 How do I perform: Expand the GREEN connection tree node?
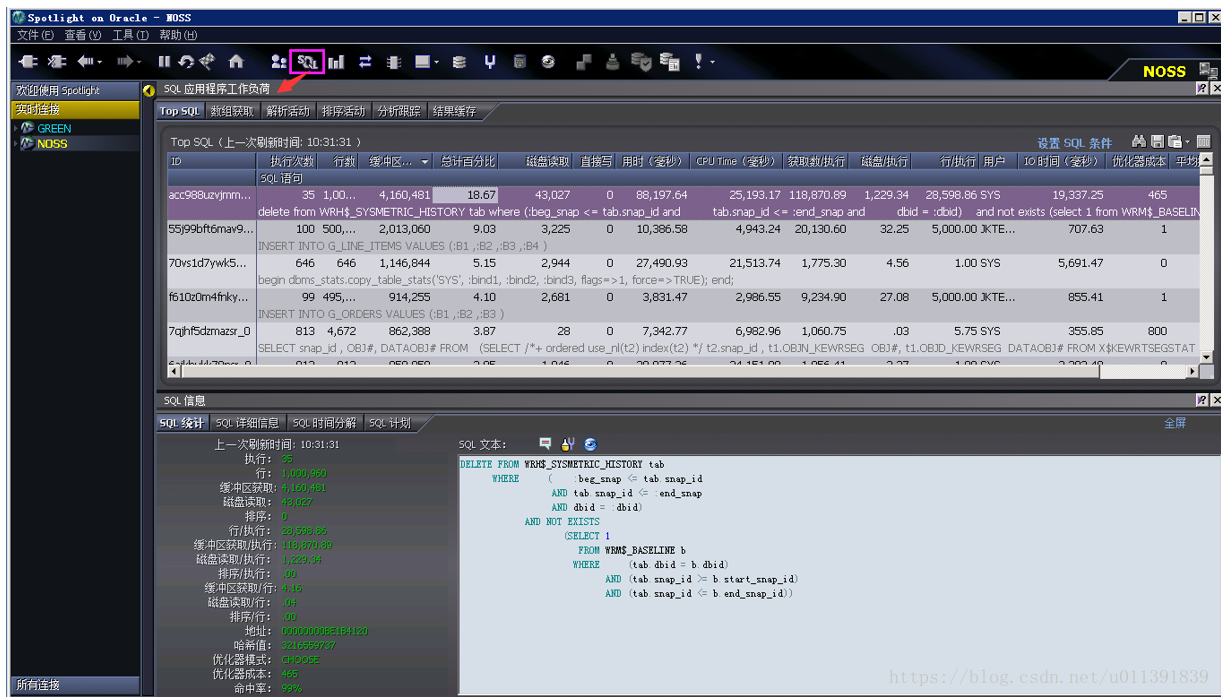[x=16, y=128]
